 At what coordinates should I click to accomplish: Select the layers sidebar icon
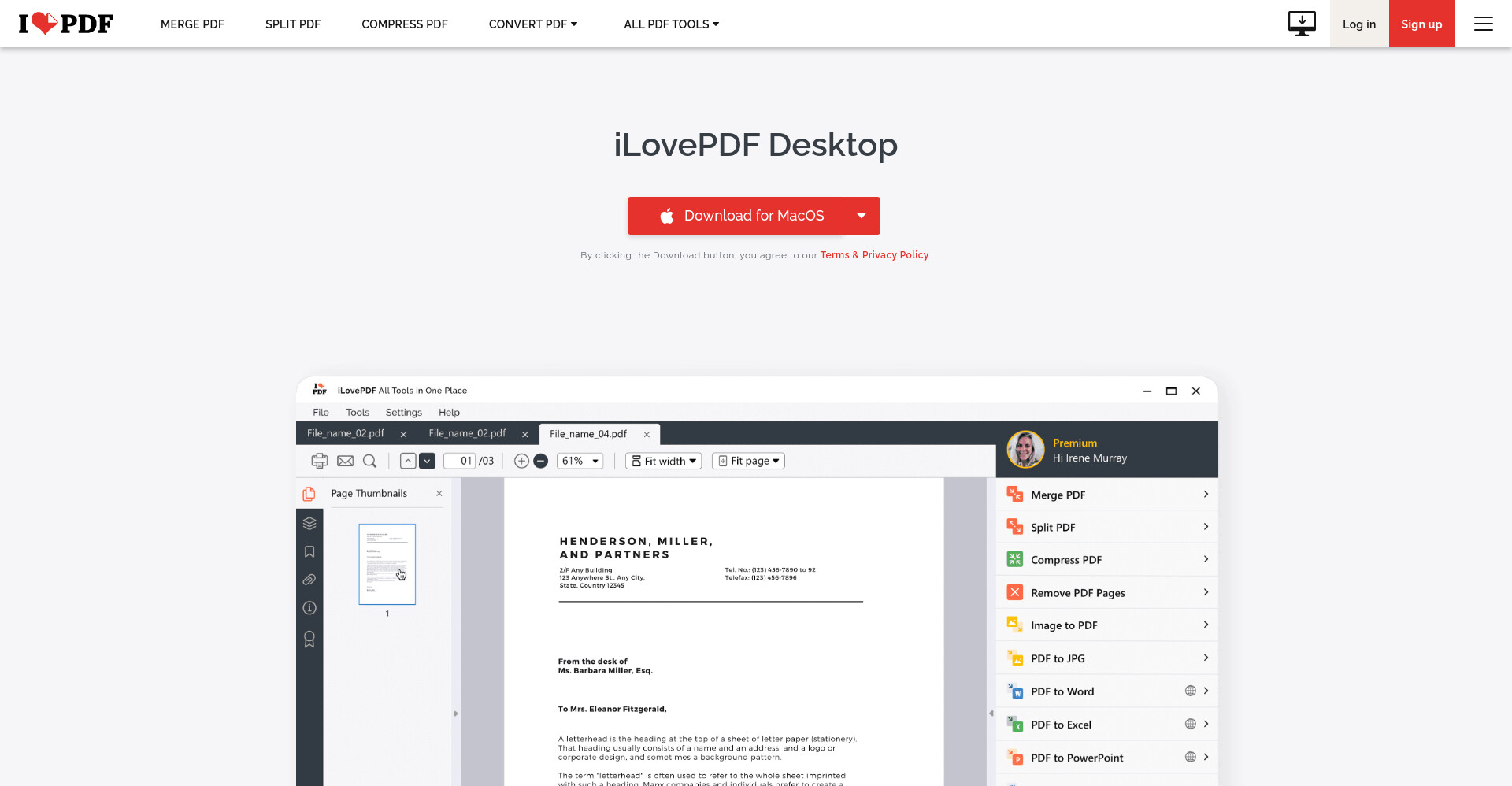(x=309, y=523)
